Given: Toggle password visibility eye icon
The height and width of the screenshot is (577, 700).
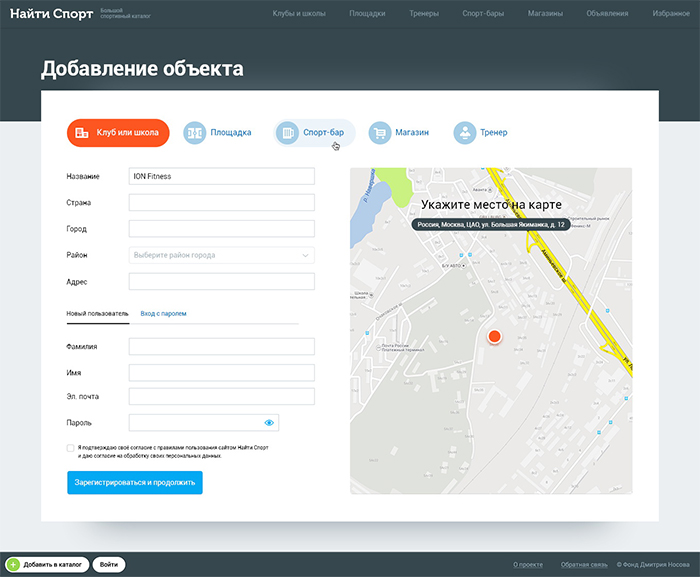Looking at the screenshot, I should pos(269,423).
